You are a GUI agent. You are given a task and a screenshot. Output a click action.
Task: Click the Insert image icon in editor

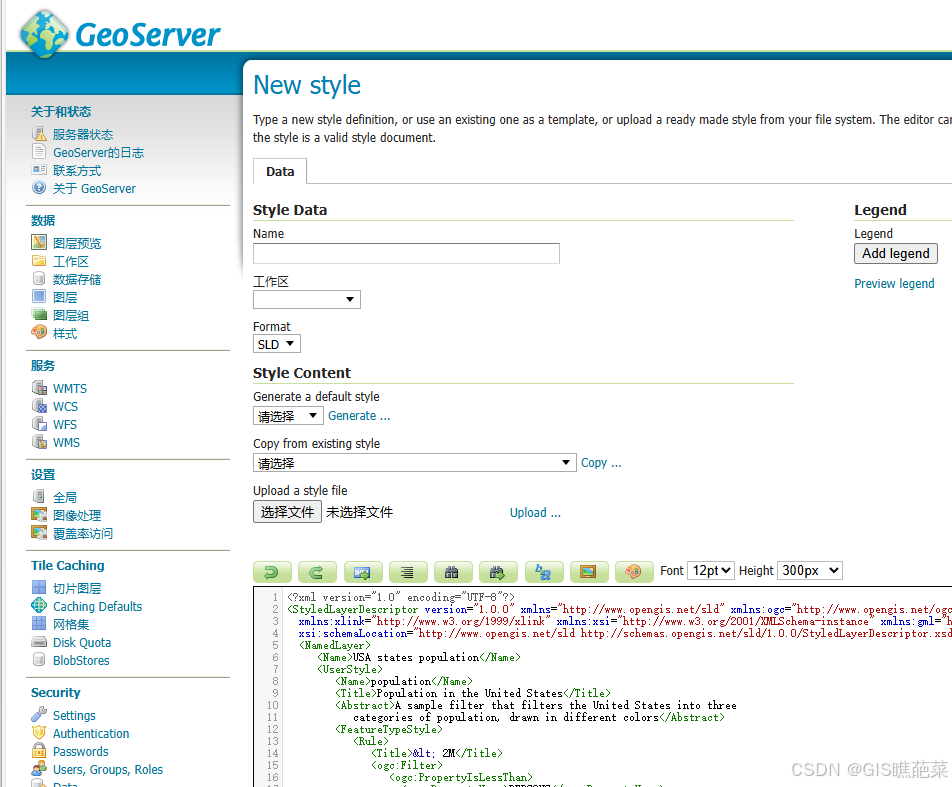coord(588,571)
